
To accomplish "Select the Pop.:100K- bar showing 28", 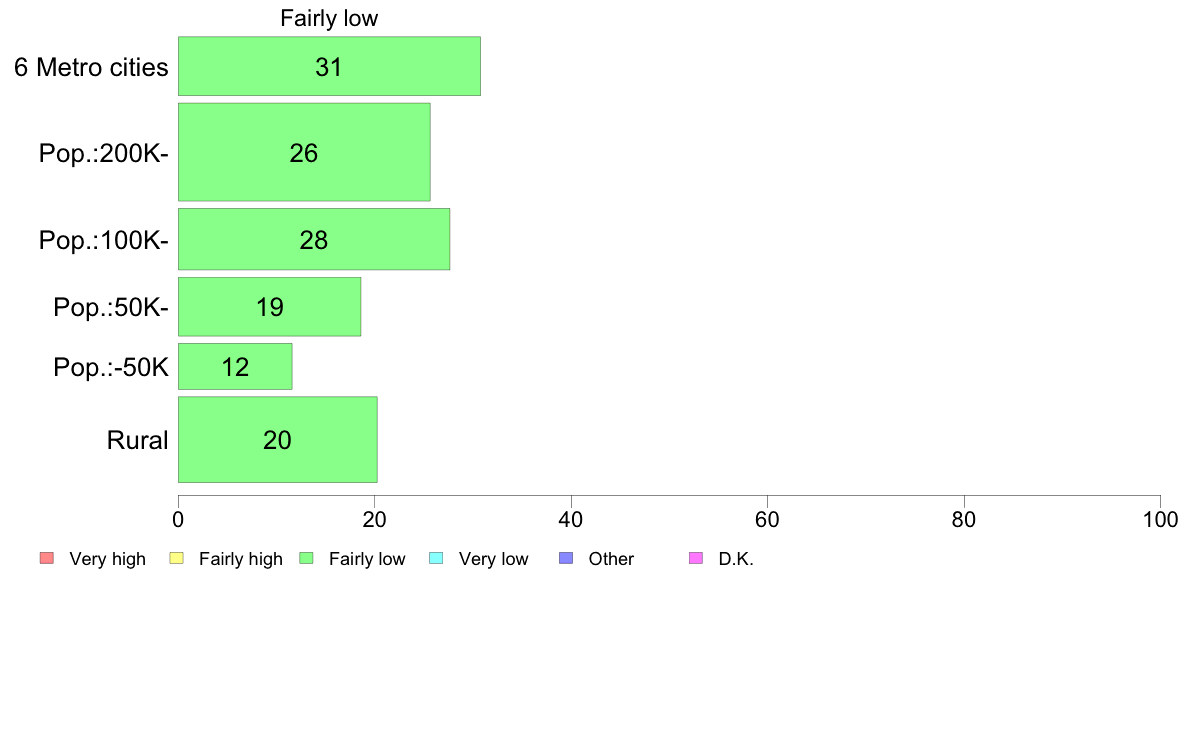I will [x=314, y=240].
